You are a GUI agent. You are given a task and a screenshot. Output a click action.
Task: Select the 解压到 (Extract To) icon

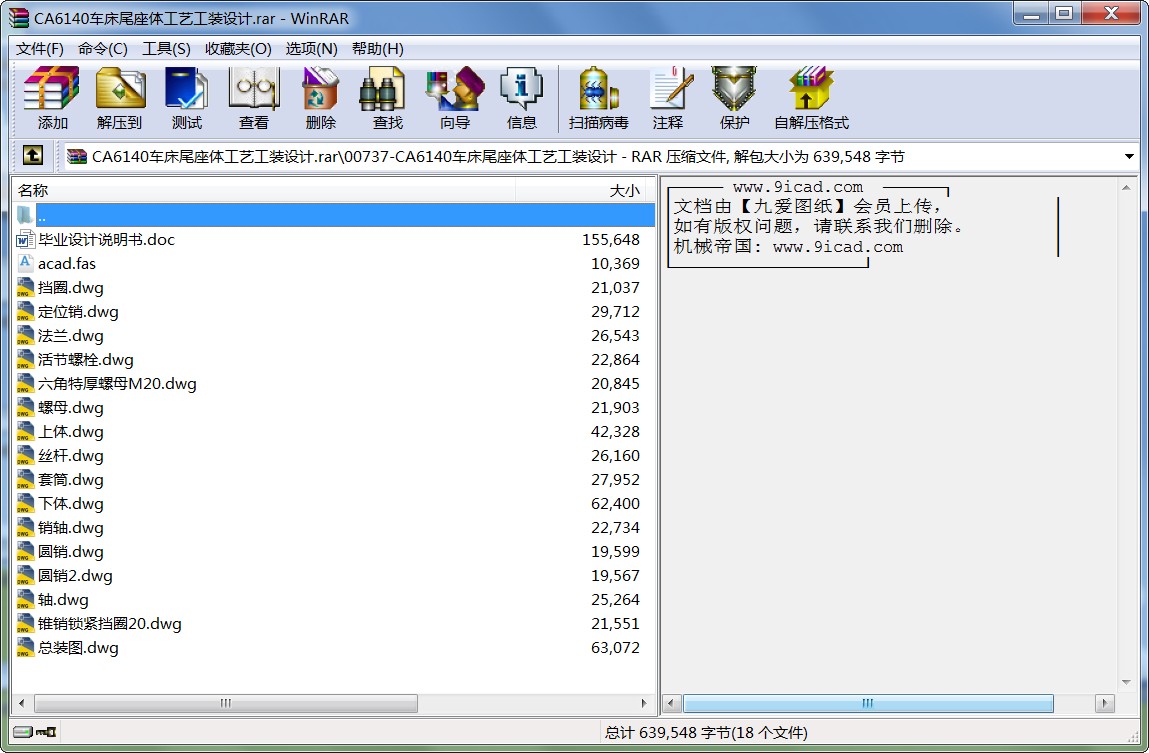[x=119, y=97]
